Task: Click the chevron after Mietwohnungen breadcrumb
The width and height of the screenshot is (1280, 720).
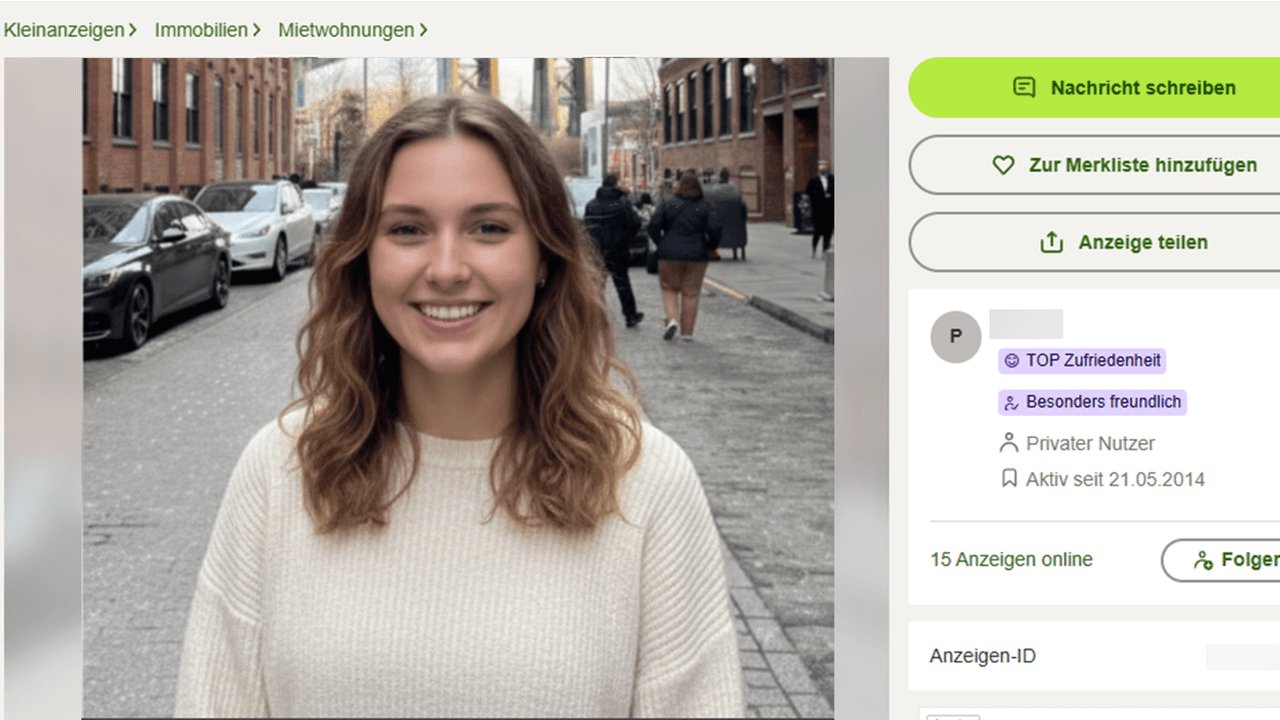Action: tap(423, 30)
